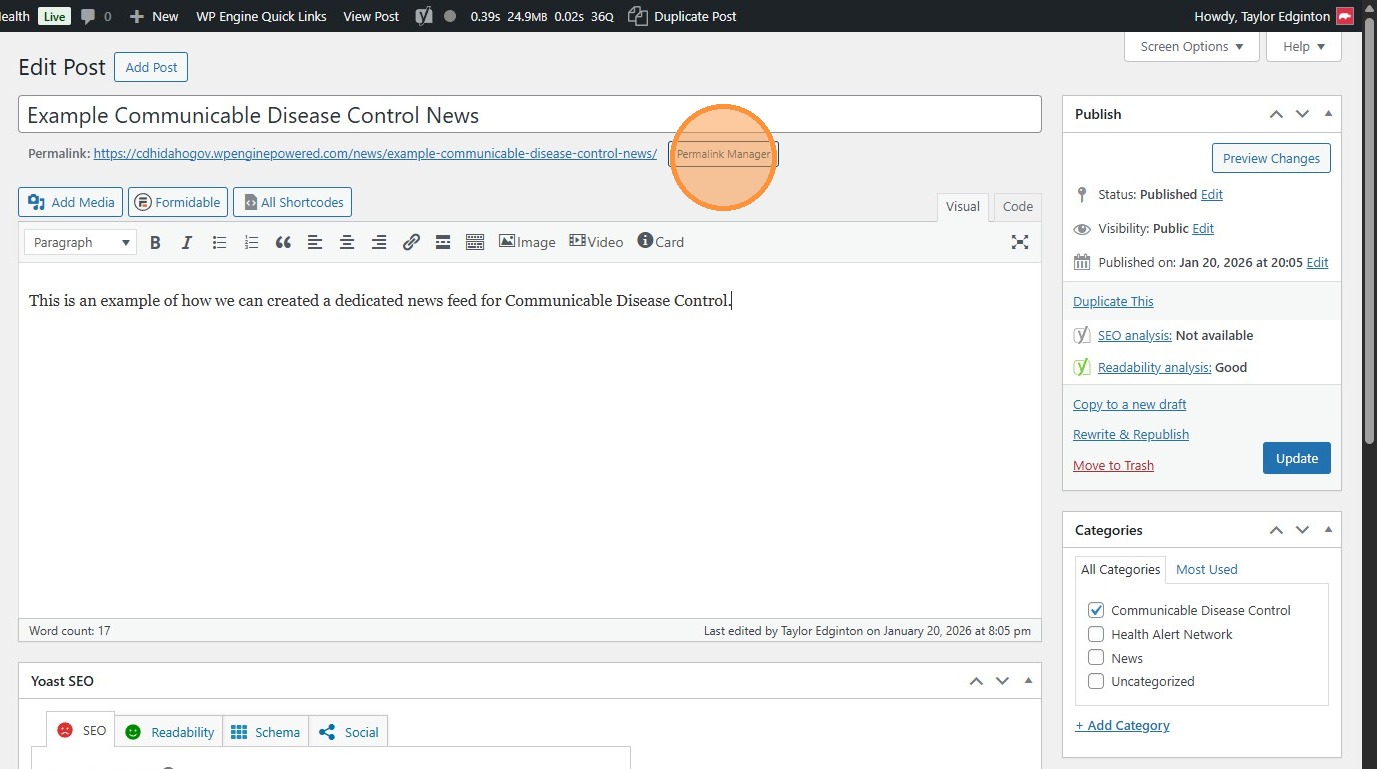Toggle the editor toolbar kitchen sink
The image size is (1377, 769).
pyautogui.click(x=475, y=242)
